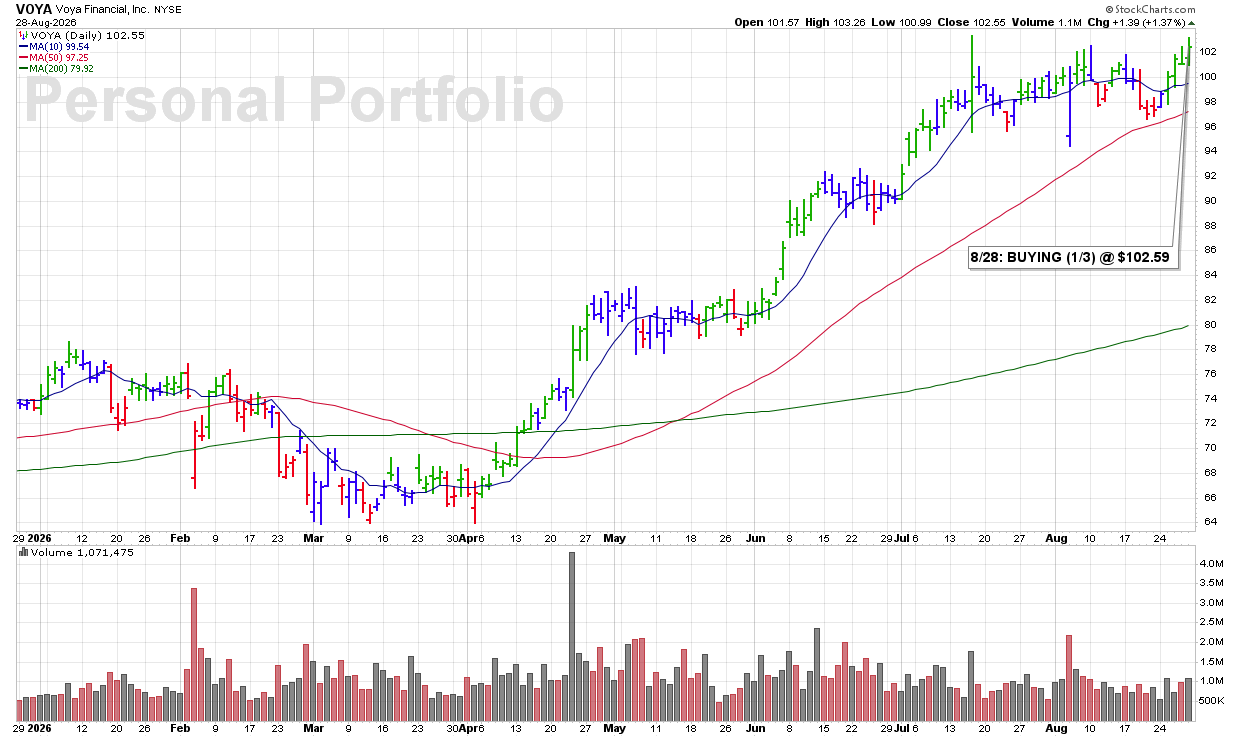Click the price bar icon beside VOYA (Daily)
Image resolution: width=1240 pixels, height=737 pixels.
click(23, 36)
